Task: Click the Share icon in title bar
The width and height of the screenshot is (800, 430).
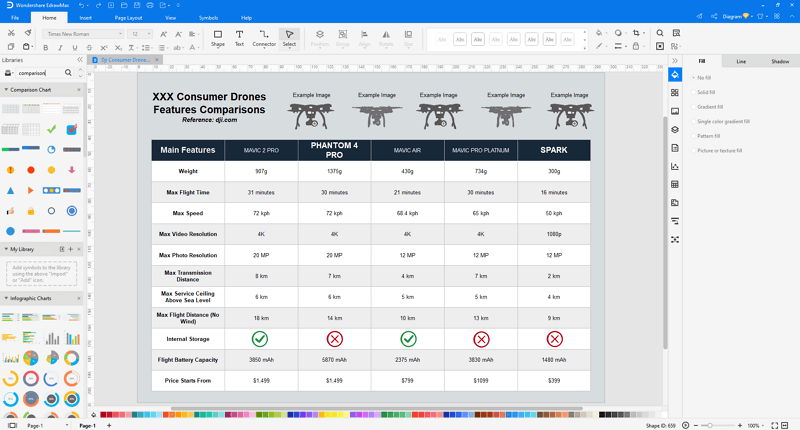Action: pos(714,16)
